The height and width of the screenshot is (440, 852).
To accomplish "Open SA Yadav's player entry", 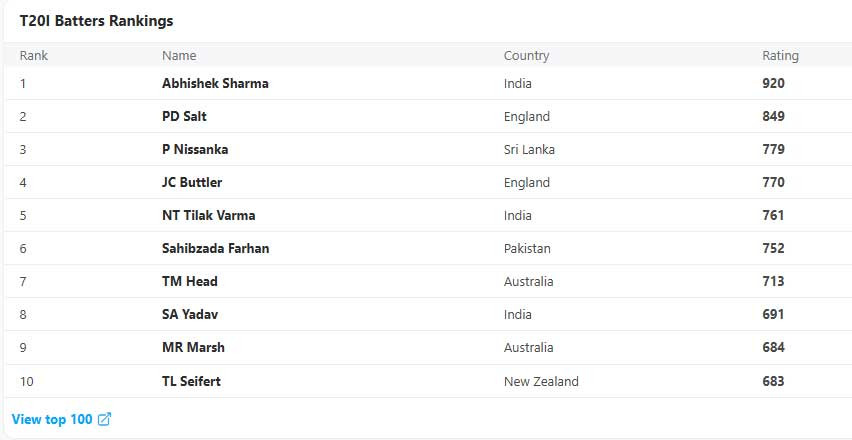I will [x=190, y=315].
